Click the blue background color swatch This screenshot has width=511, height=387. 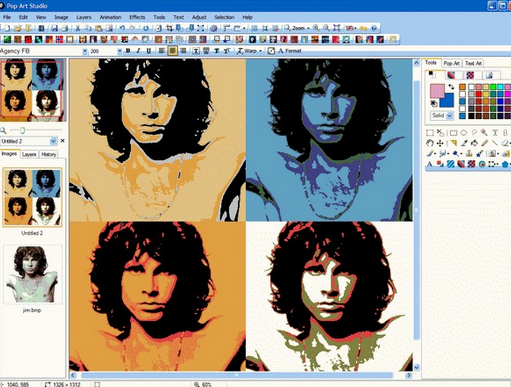pos(448,101)
